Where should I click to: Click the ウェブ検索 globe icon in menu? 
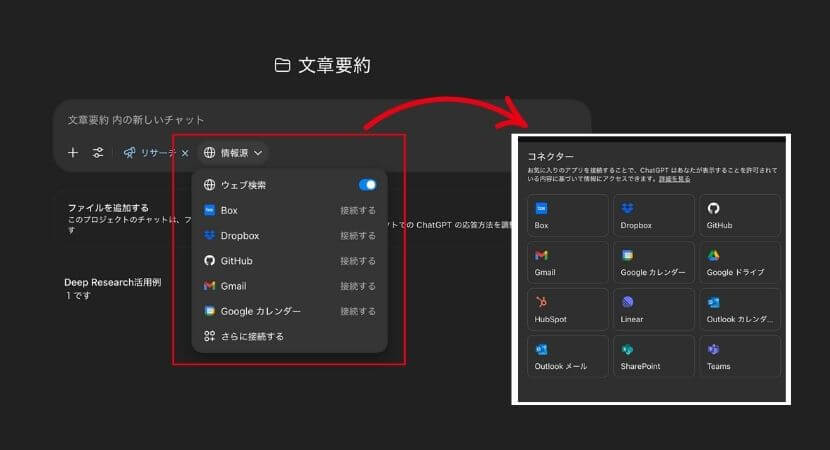pos(210,184)
